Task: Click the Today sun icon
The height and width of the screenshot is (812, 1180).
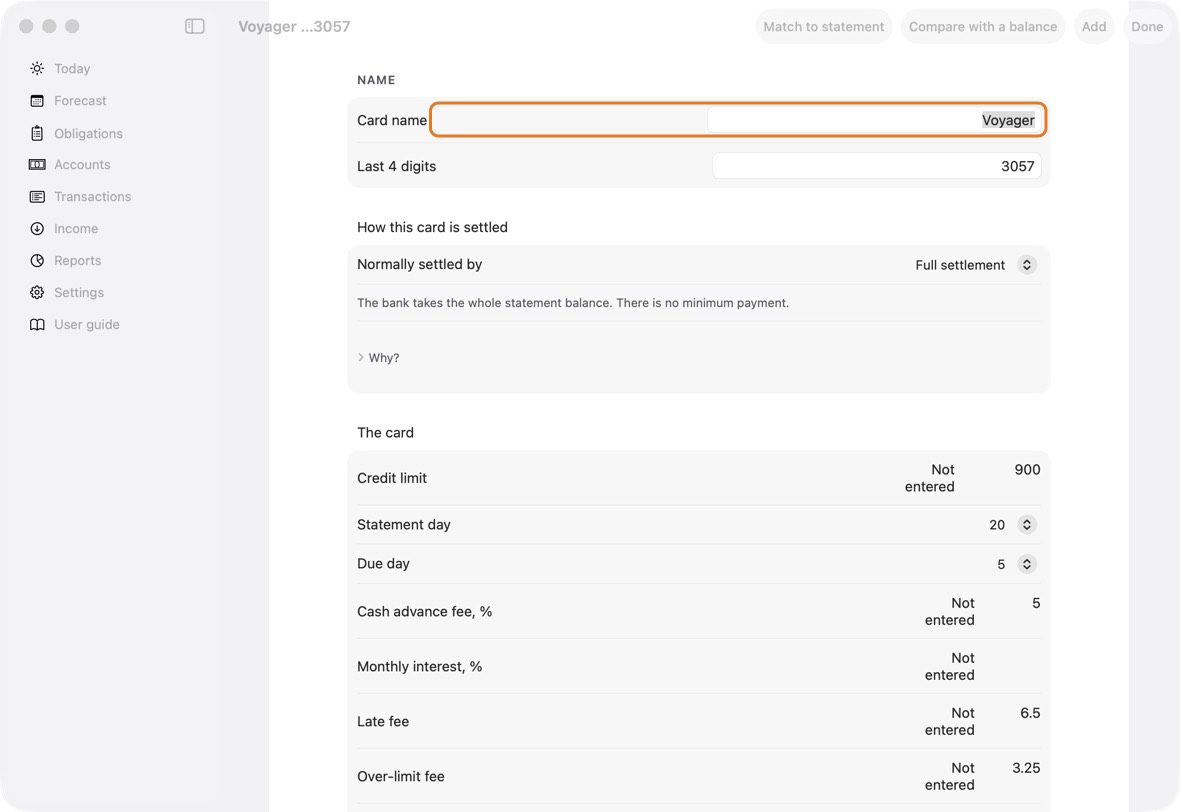Action: click(37, 68)
